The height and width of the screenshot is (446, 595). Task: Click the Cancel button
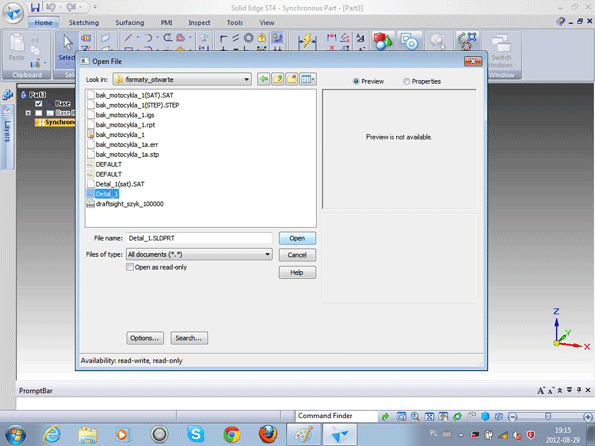[297, 255]
